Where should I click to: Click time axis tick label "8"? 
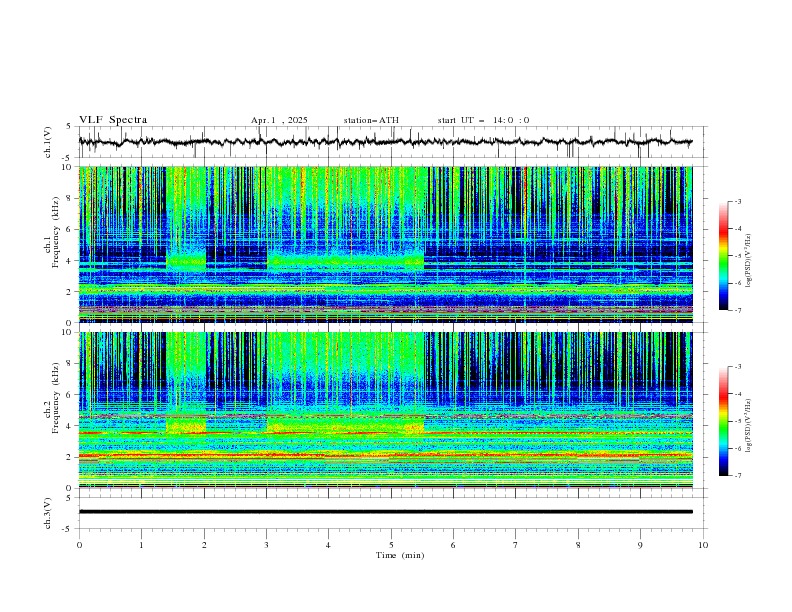point(578,545)
